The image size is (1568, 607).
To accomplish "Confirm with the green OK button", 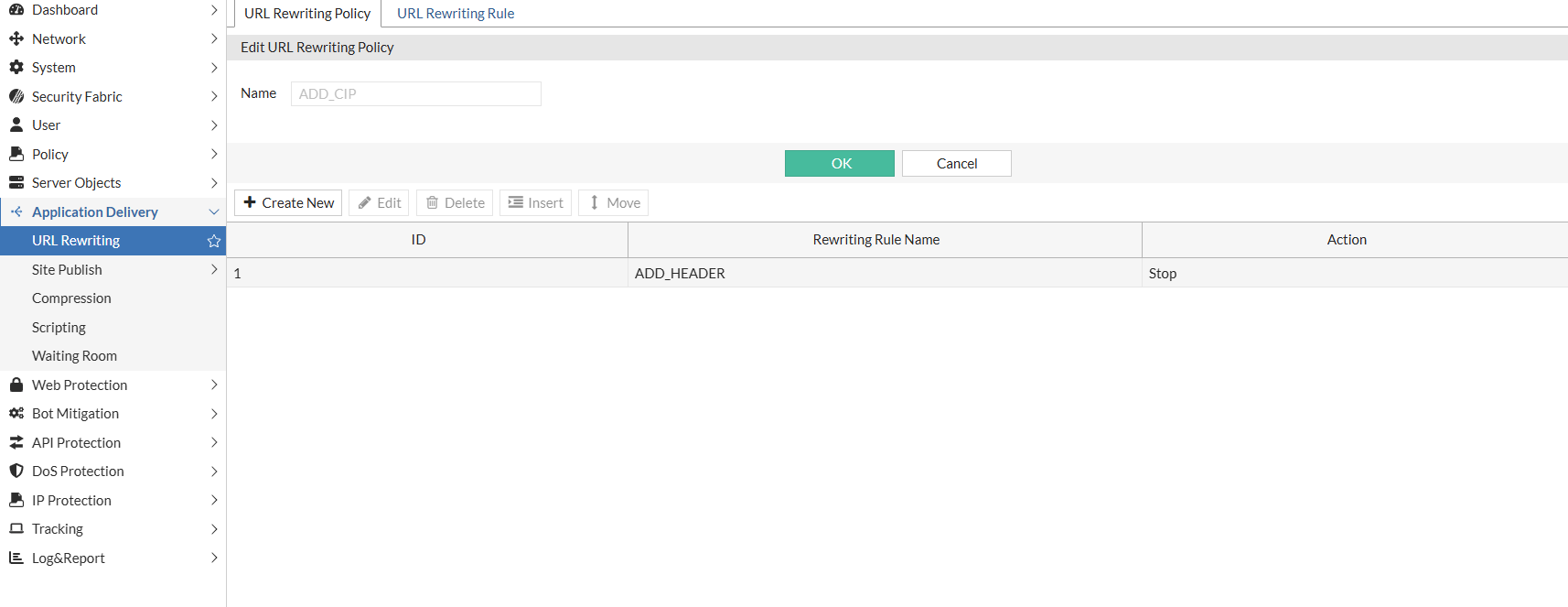I will click(840, 163).
